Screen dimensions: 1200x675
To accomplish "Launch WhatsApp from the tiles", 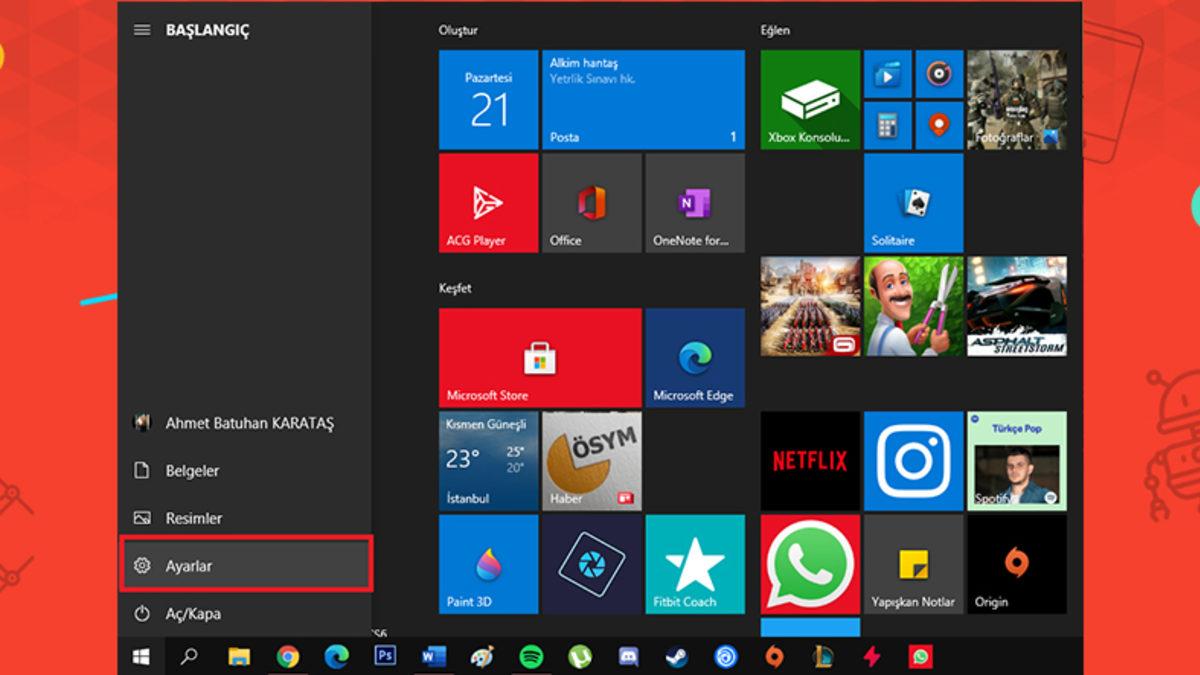I will click(808, 565).
